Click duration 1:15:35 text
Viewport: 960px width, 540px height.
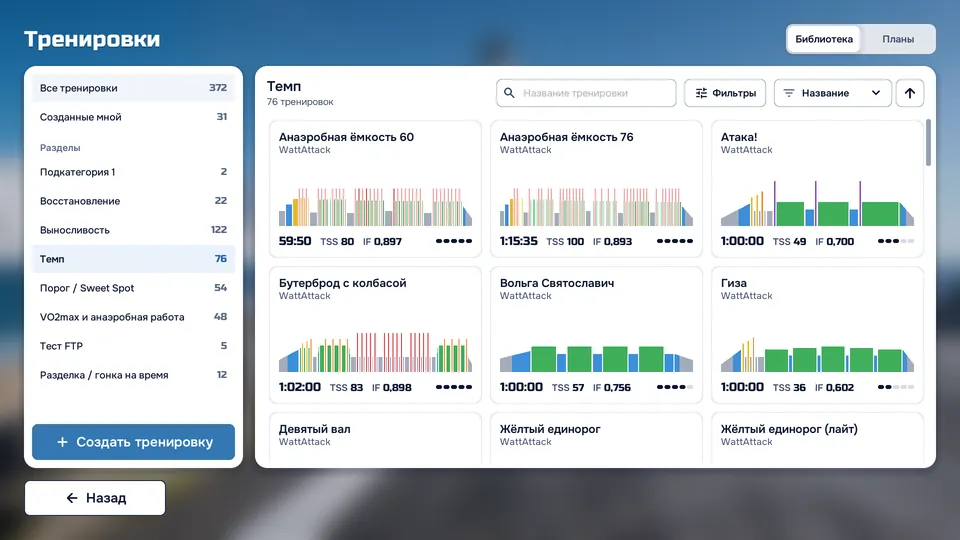pos(519,241)
